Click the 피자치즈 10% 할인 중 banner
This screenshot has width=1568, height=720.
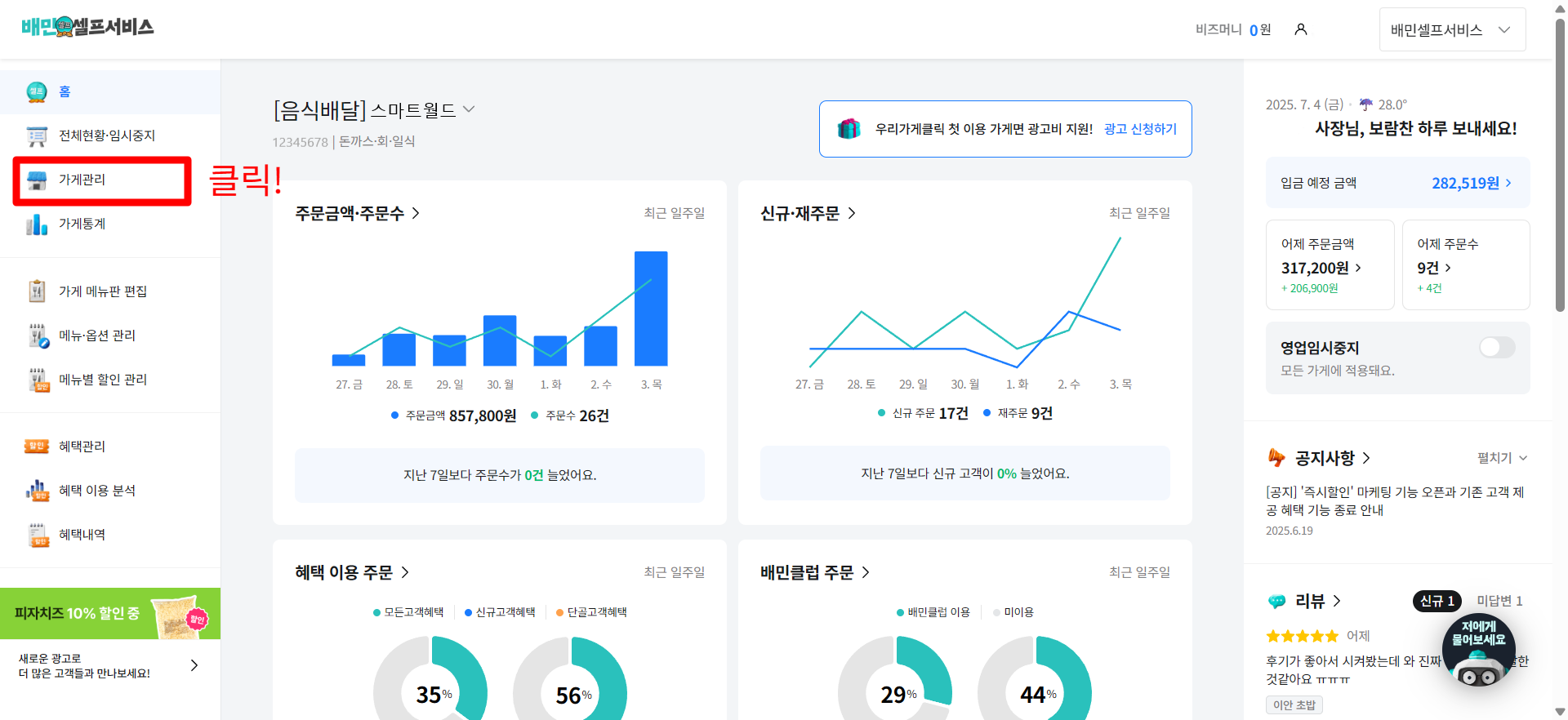click(x=110, y=613)
